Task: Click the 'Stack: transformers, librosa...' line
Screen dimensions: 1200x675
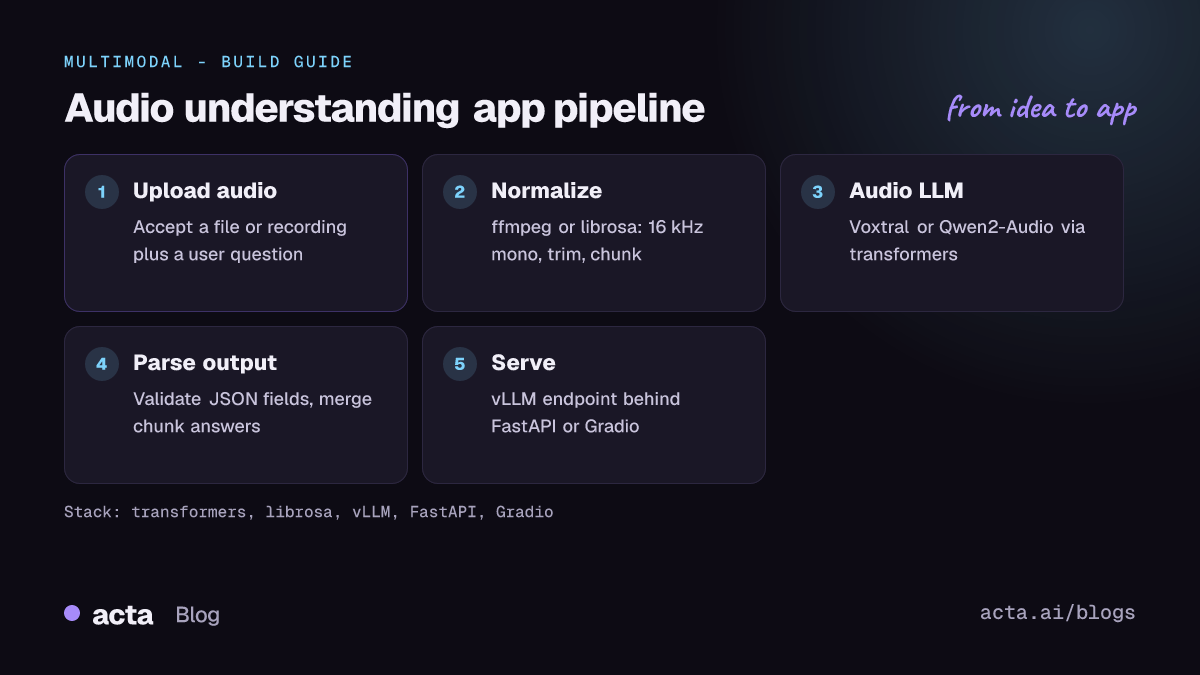Action: point(309,512)
